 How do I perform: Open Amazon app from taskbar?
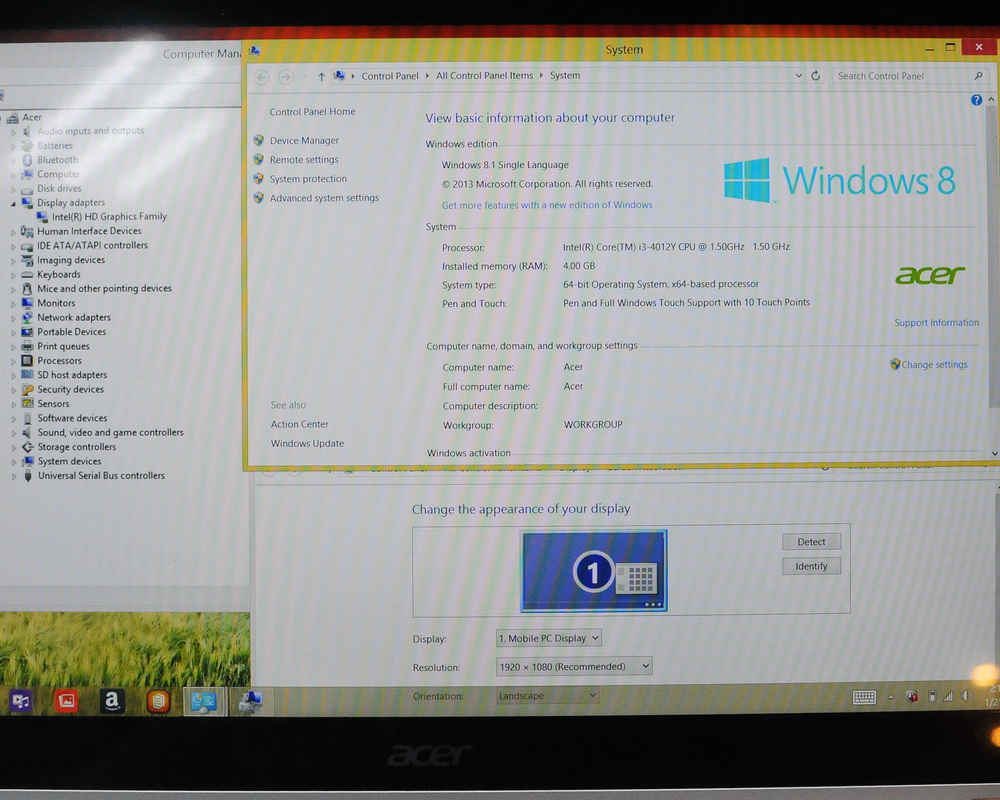pos(112,701)
